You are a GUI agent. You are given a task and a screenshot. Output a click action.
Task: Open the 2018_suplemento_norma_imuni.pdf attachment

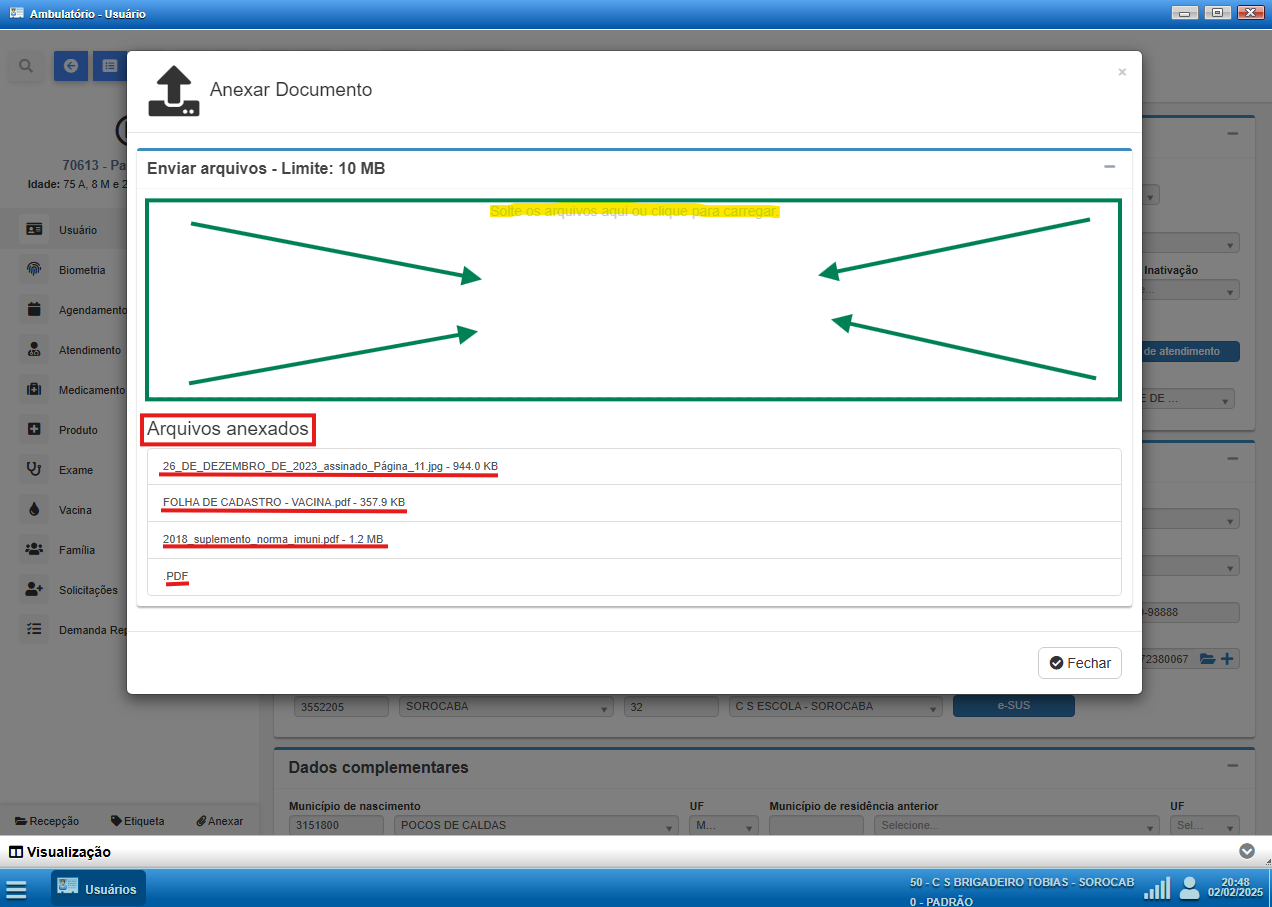tap(273, 539)
